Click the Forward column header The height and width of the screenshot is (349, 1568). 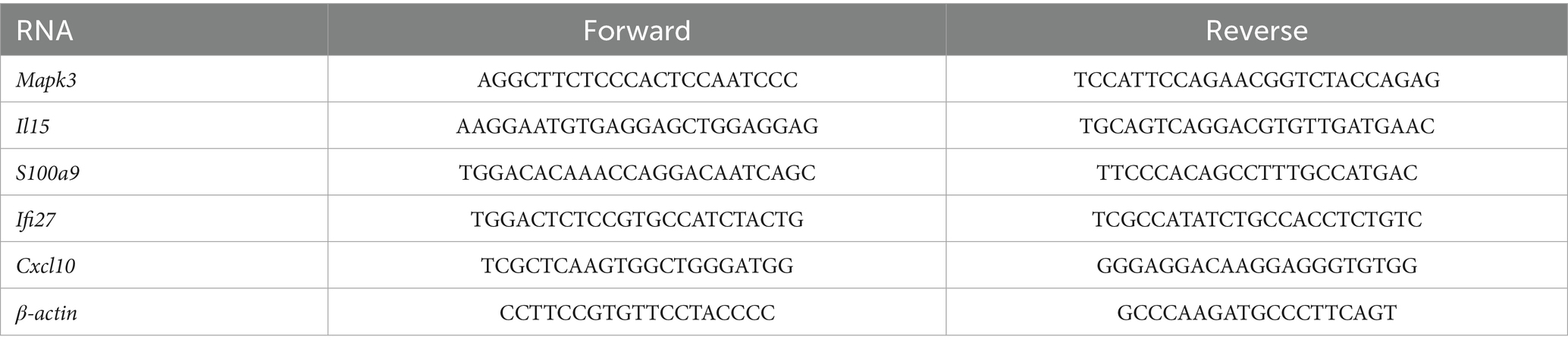point(637,31)
